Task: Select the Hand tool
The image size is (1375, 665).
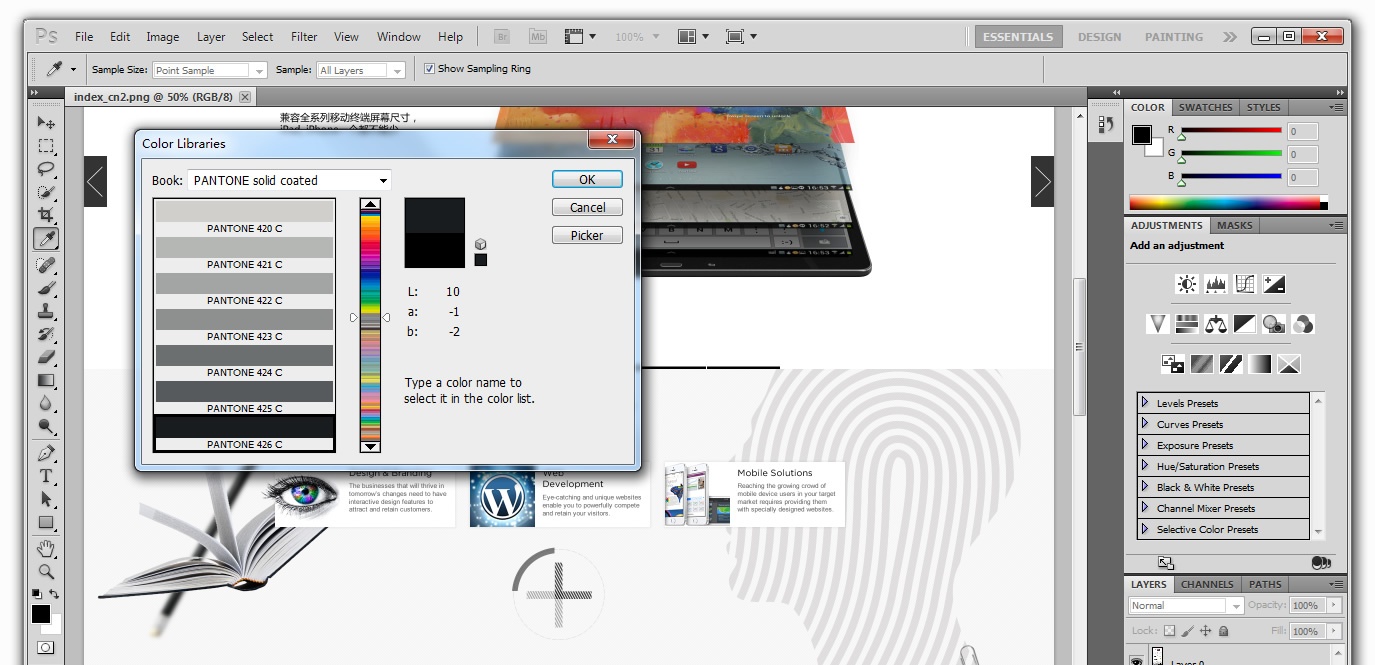Action: click(46, 549)
